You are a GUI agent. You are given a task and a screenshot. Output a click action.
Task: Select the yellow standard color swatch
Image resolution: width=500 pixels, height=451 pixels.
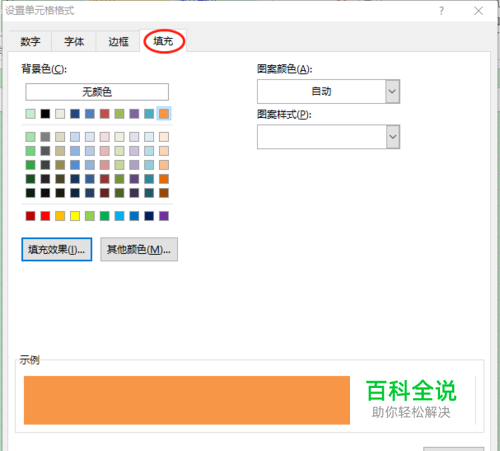pos(75,216)
